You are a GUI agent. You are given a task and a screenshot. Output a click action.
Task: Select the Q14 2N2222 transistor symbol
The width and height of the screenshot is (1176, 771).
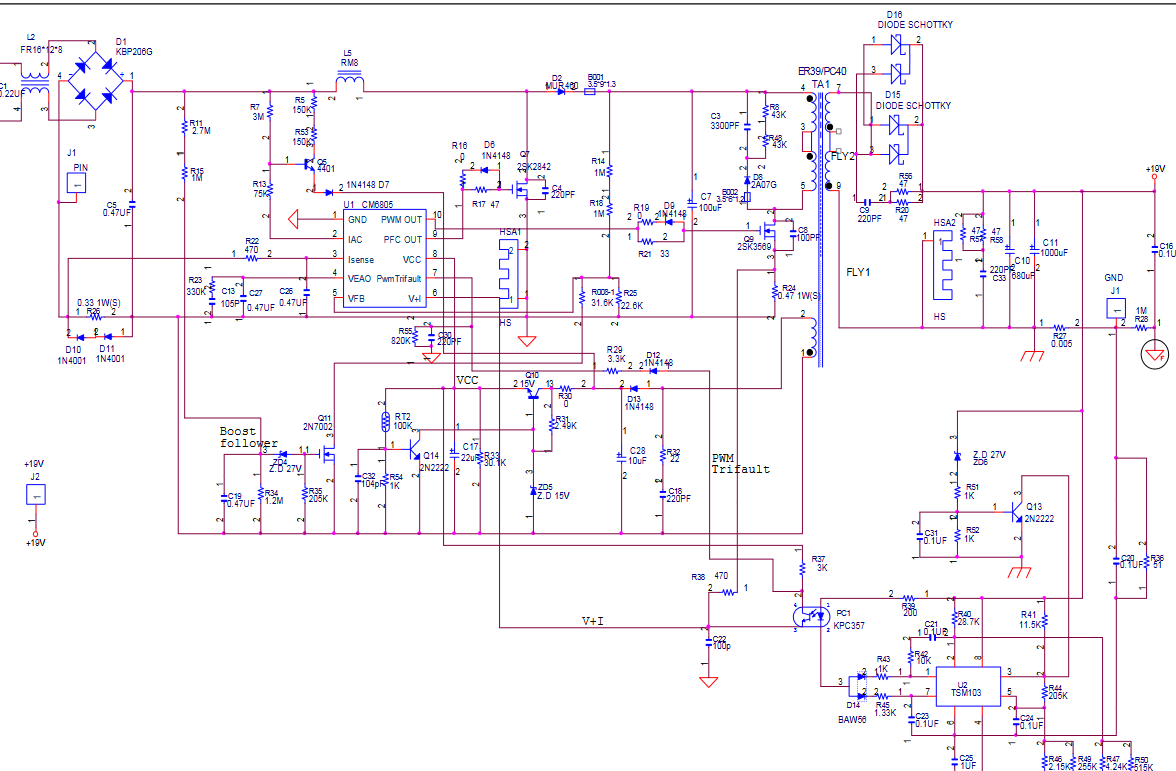[414, 450]
